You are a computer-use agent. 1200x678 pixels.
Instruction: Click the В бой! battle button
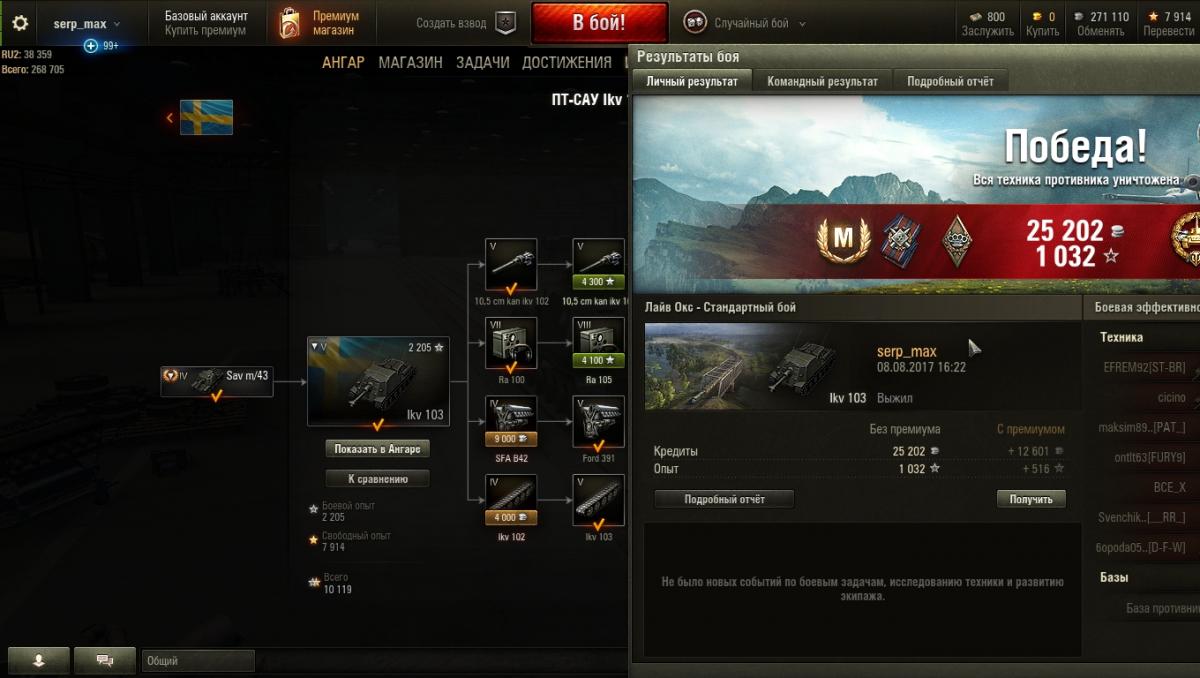tap(599, 23)
